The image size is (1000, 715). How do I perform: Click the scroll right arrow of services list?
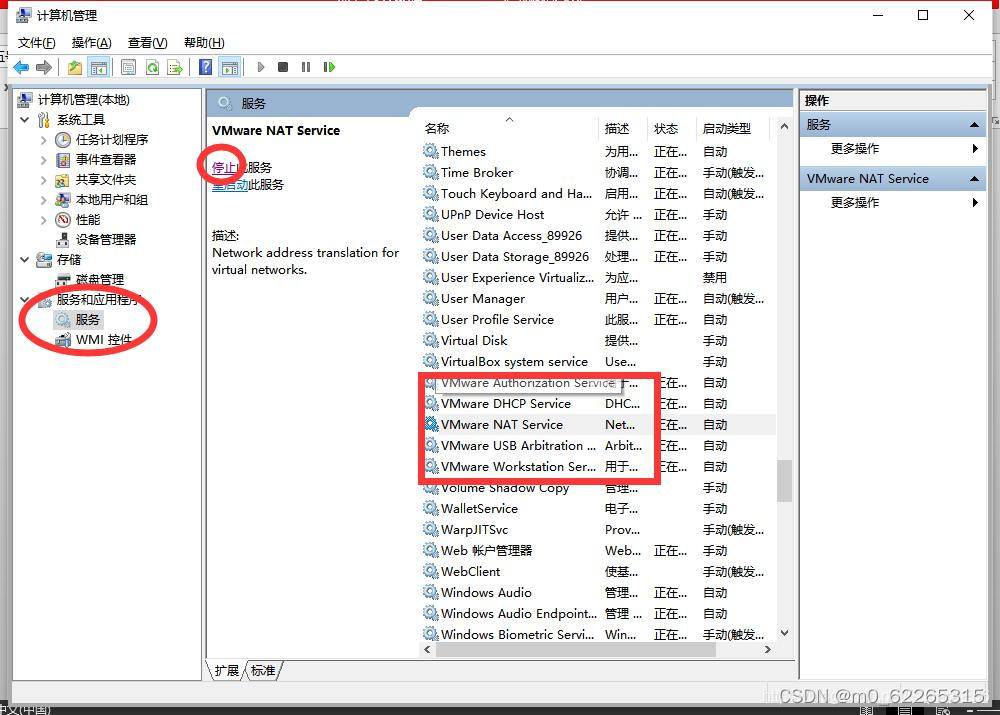pos(768,649)
